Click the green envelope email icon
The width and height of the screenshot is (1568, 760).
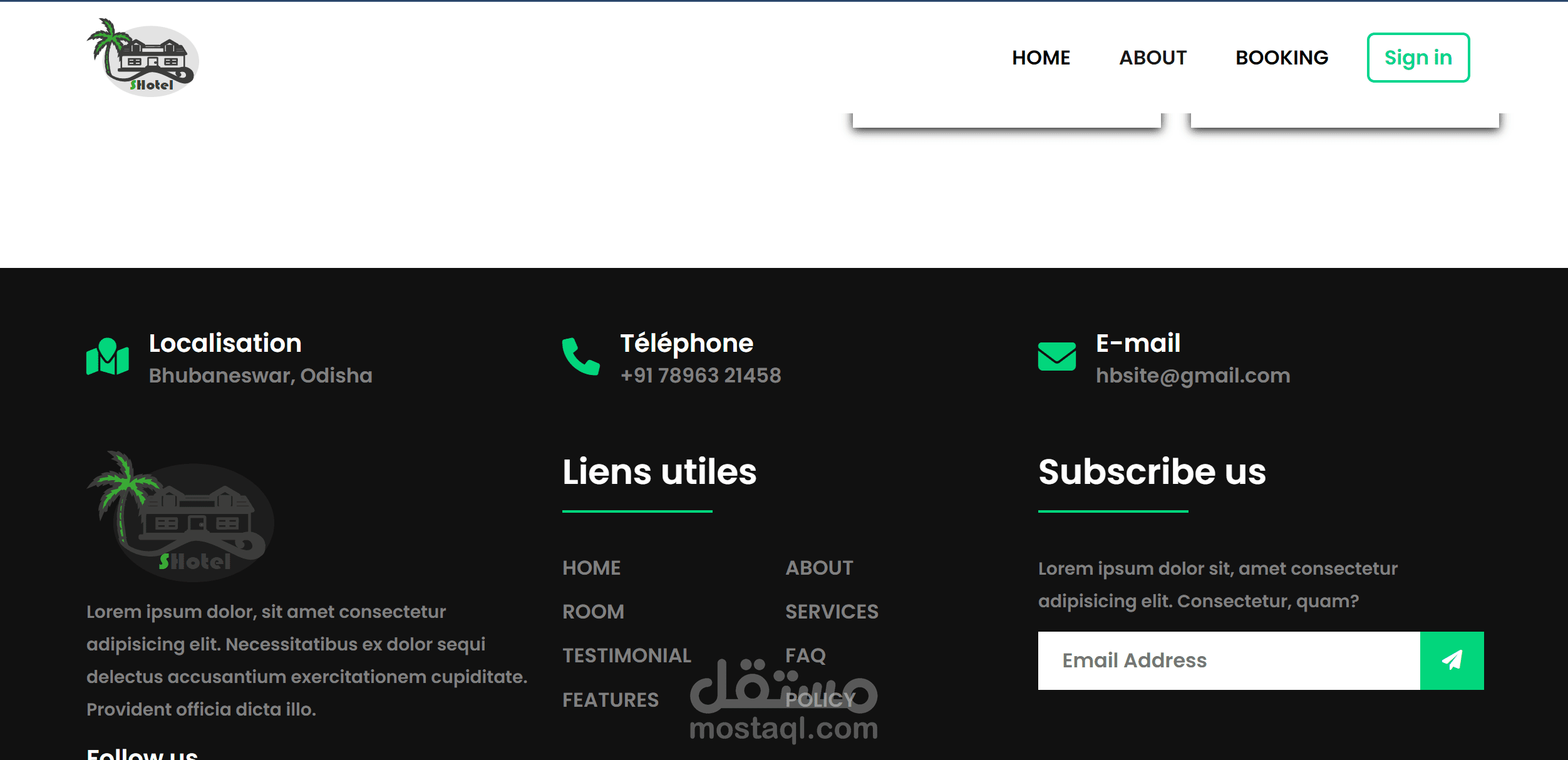point(1057,356)
